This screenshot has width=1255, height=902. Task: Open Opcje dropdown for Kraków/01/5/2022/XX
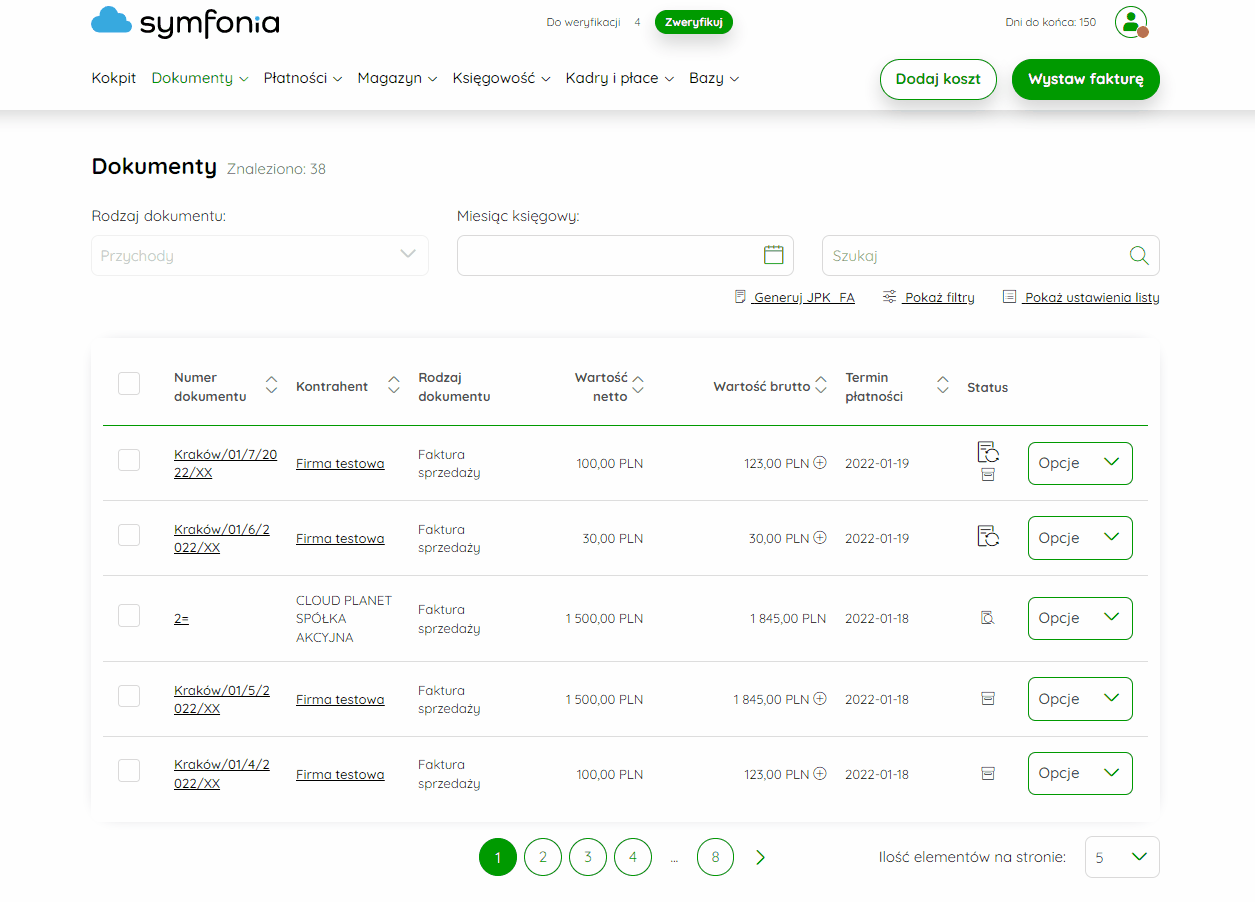(1080, 699)
